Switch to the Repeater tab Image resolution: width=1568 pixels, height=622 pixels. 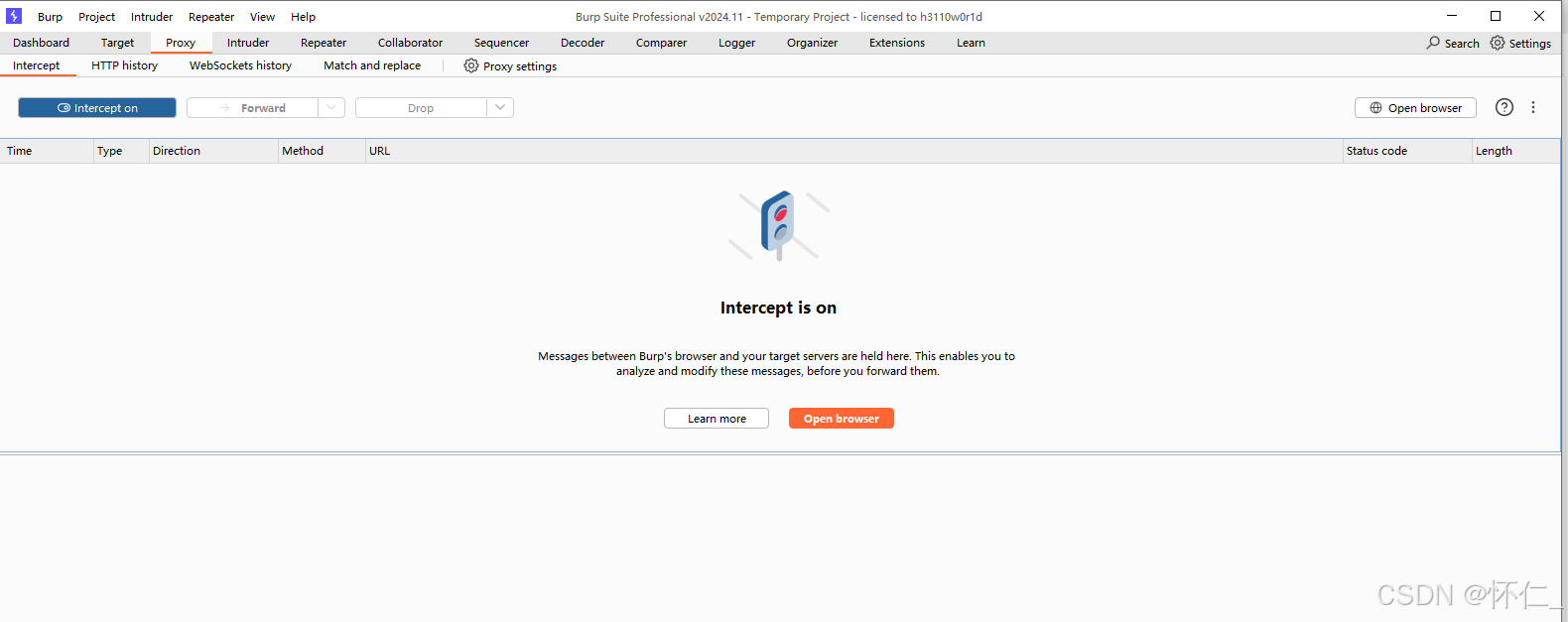[324, 43]
